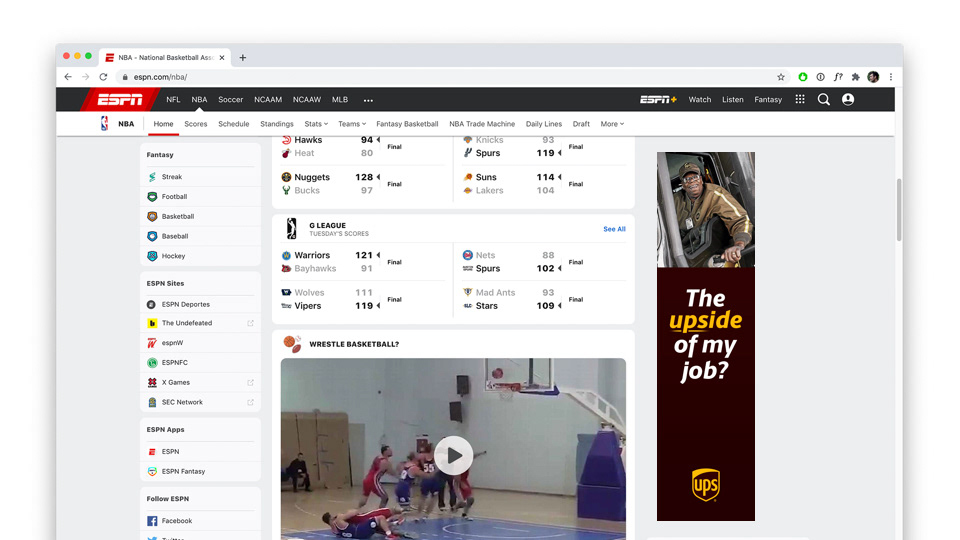The width and height of the screenshot is (960, 540).
Task: Open the Standings tab
Action: click(x=277, y=124)
